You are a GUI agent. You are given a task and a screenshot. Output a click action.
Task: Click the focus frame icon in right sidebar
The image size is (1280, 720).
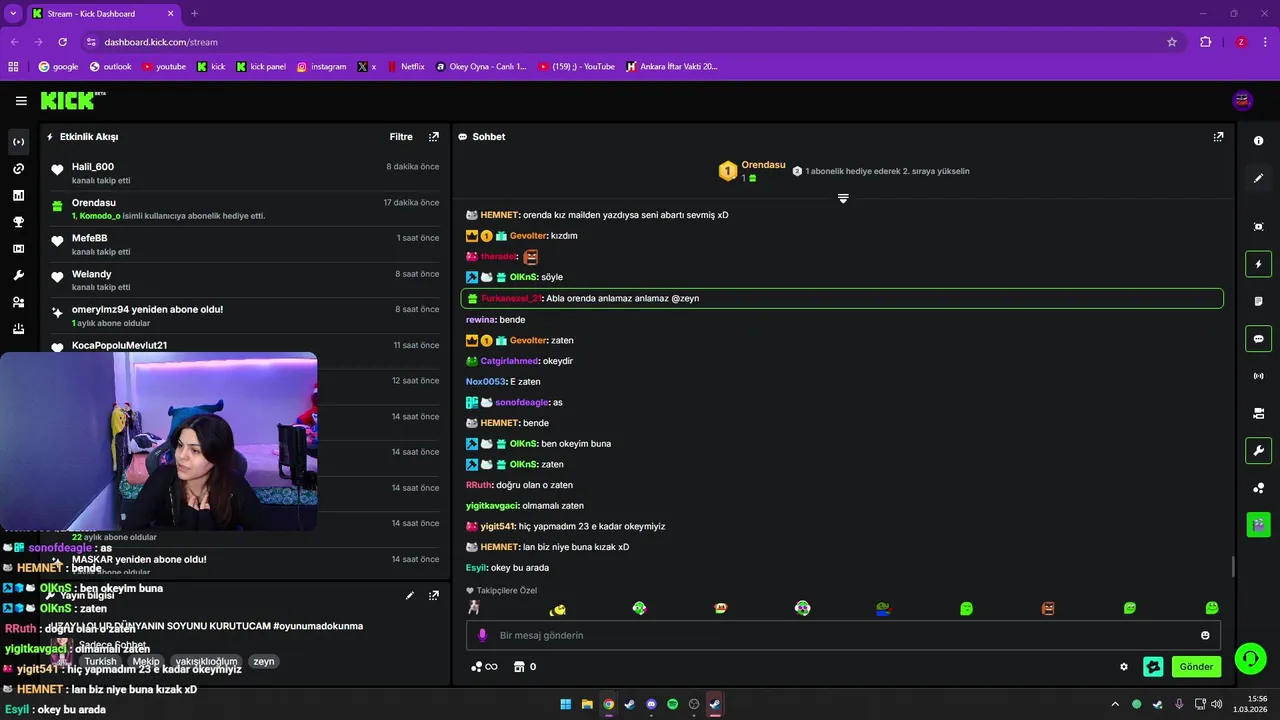pyautogui.click(x=1258, y=227)
